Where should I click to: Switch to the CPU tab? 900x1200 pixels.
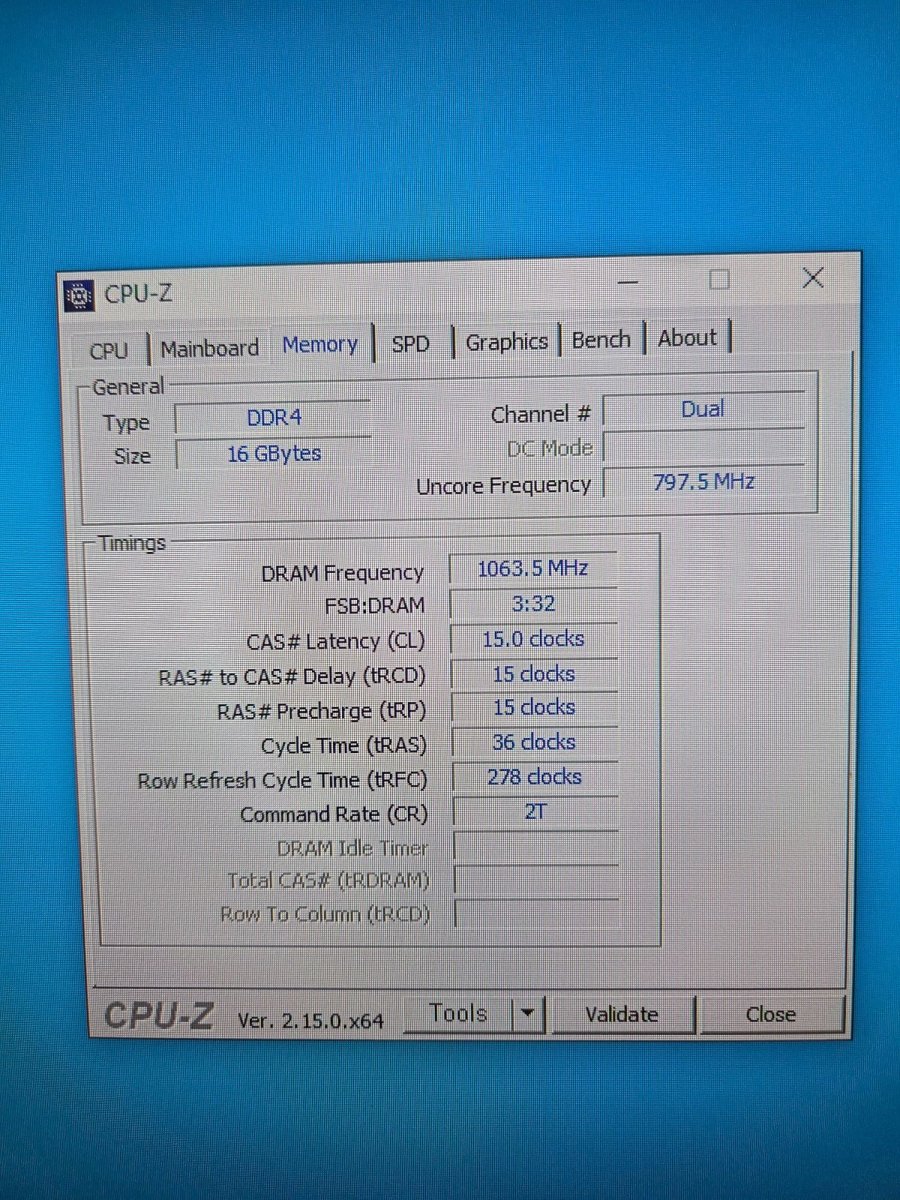pos(109,350)
